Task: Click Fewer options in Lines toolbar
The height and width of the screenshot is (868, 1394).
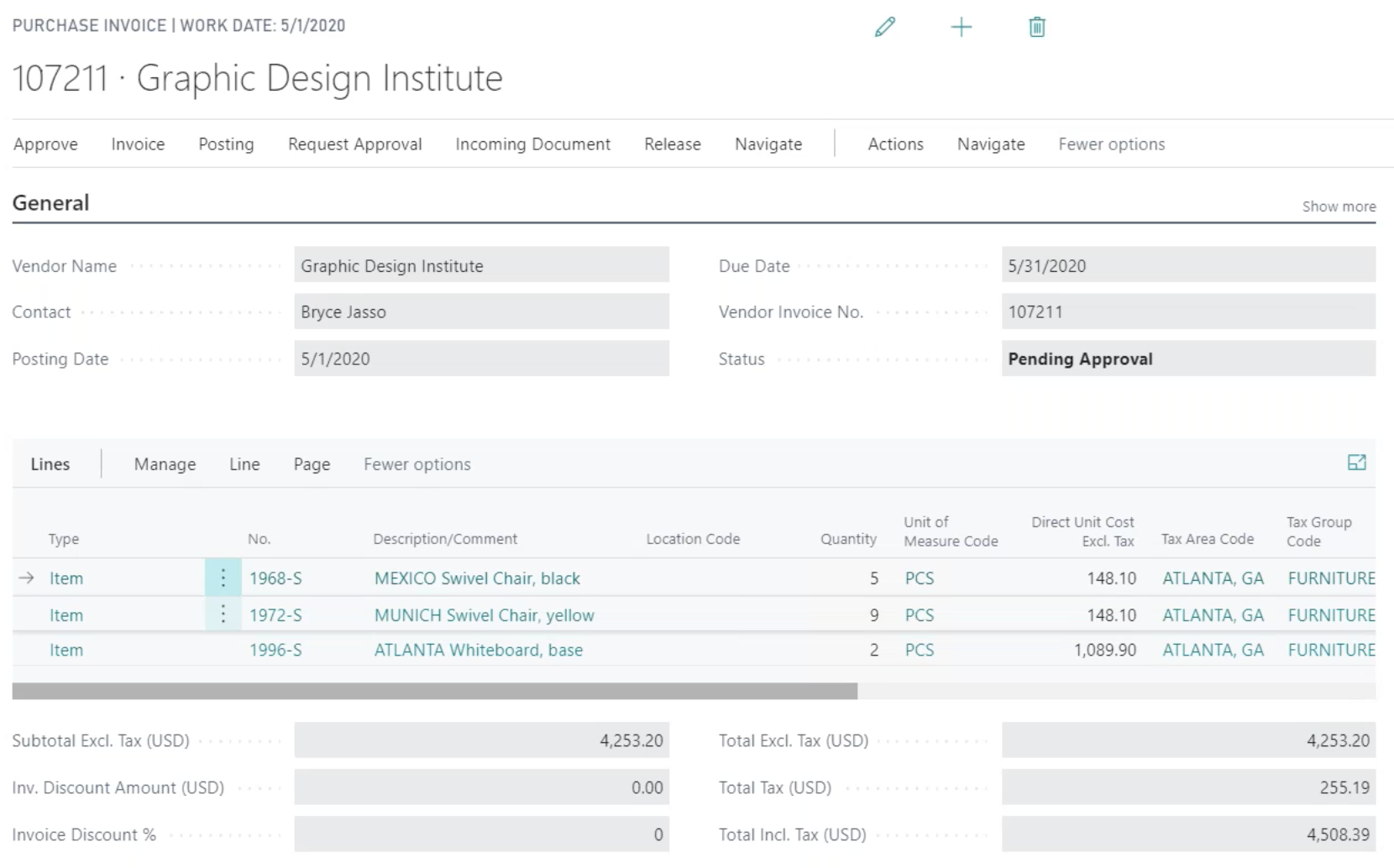Action: tap(417, 464)
